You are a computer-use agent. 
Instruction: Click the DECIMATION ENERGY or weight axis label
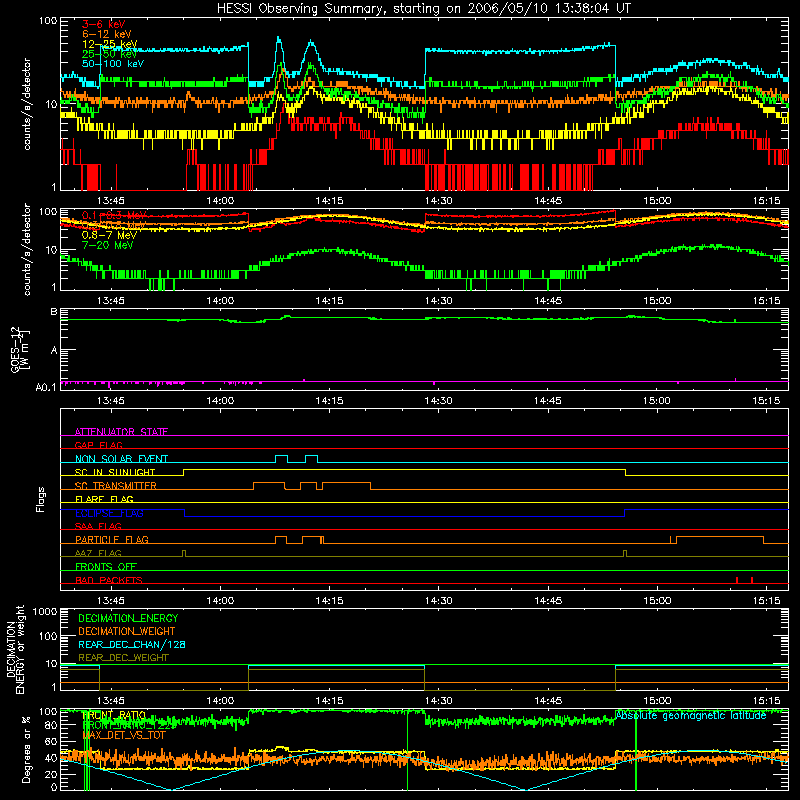click(x=16, y=649)
